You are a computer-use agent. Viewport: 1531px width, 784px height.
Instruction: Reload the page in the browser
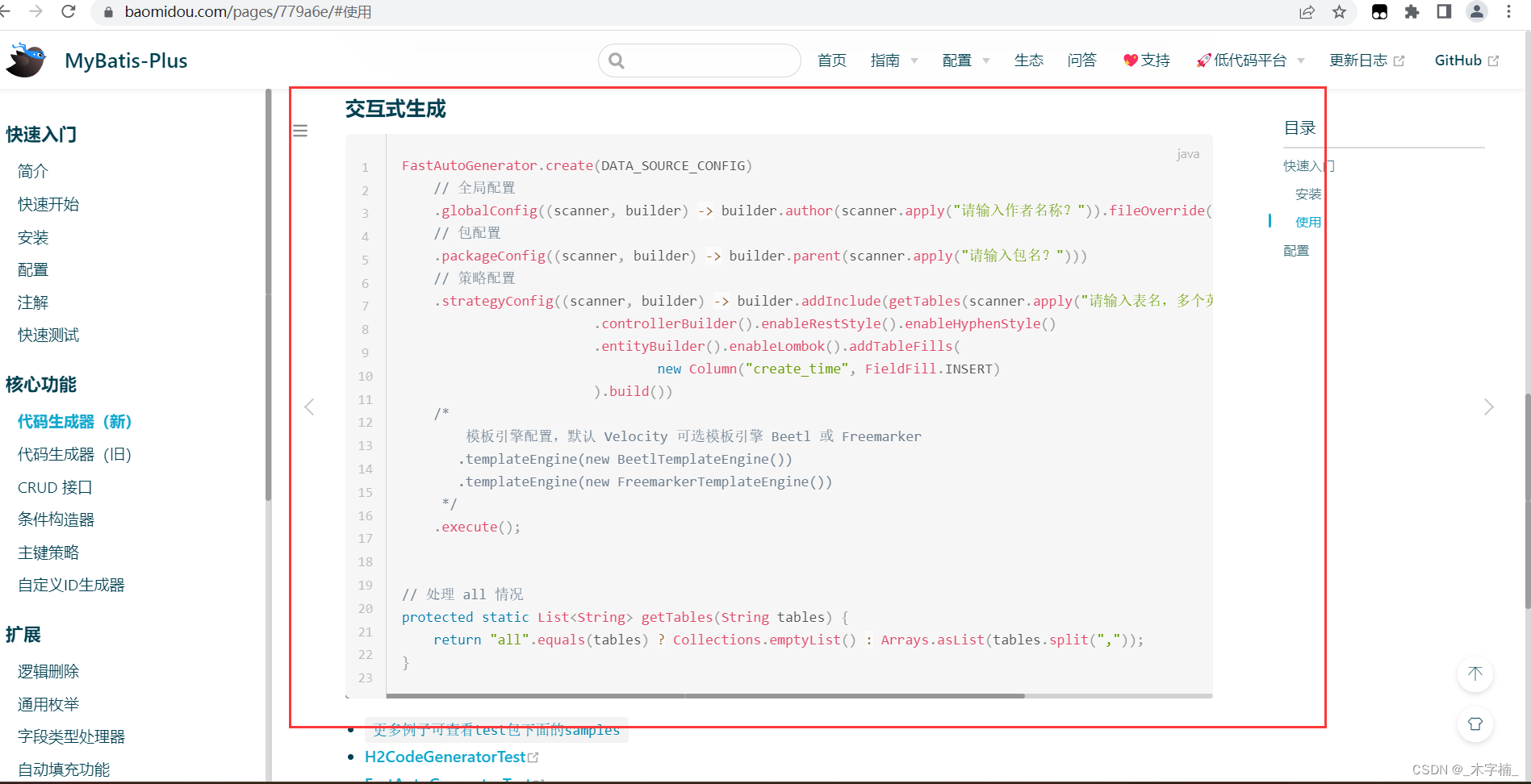[x=68, y=11]
